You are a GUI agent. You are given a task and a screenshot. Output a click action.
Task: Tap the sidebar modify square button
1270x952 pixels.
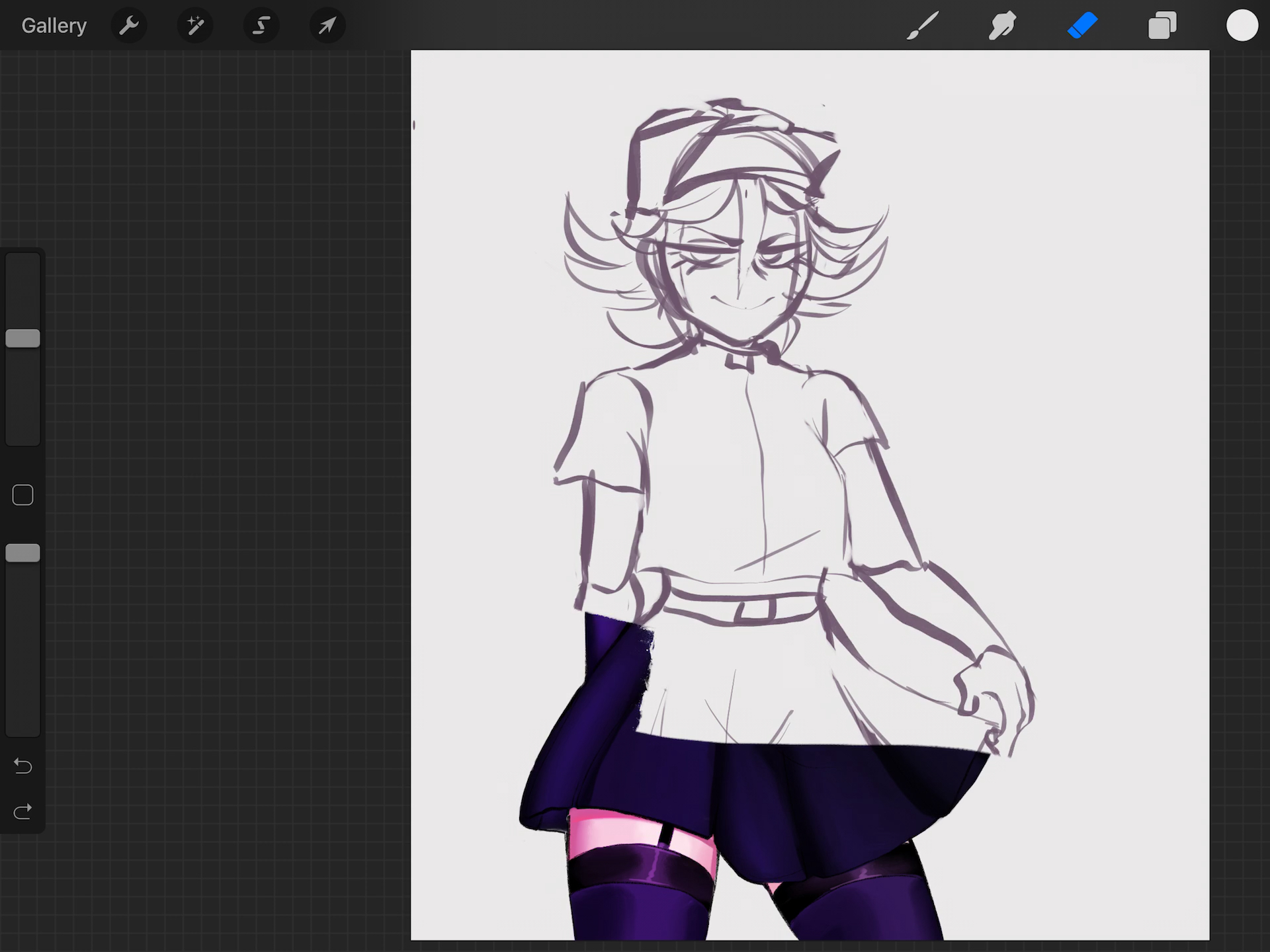point(23,495)
